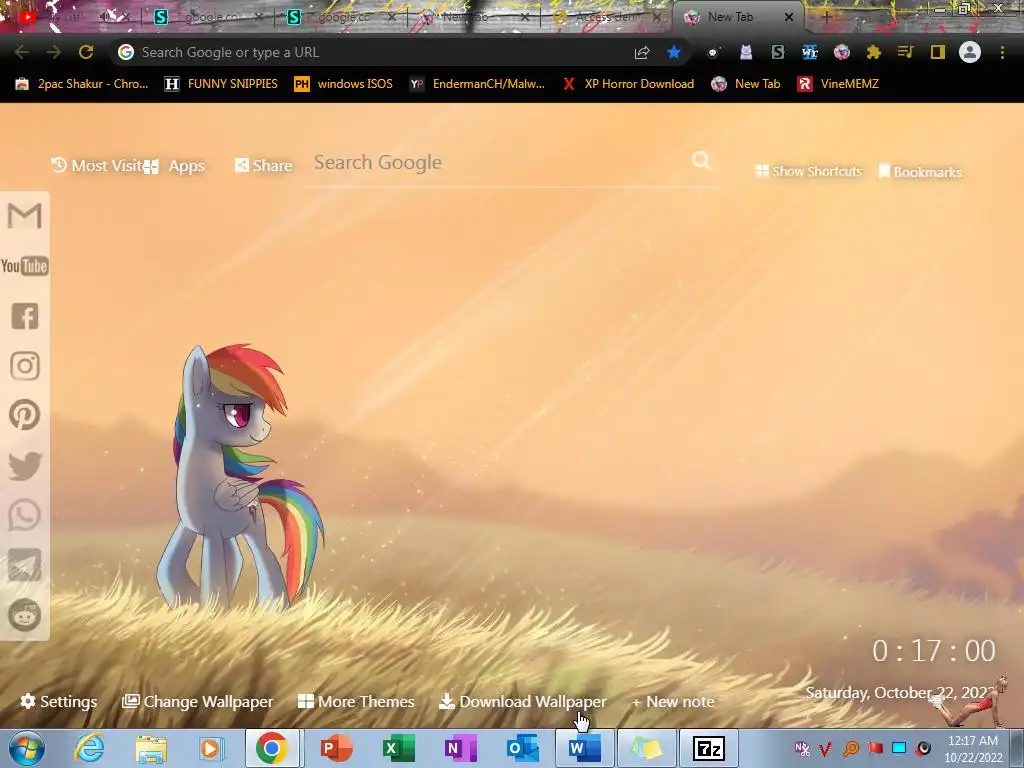Click the share page icon in address bar

(x=642, y=52)
